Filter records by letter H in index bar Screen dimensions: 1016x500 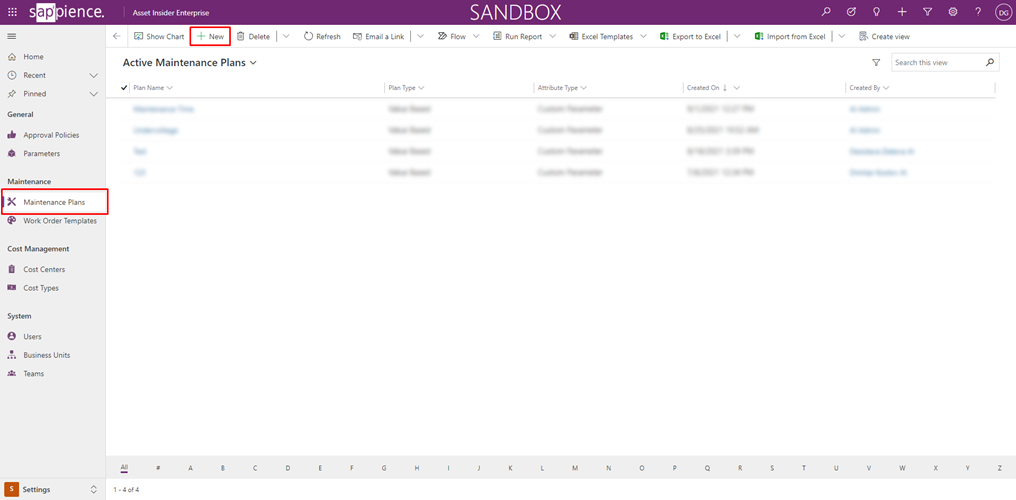pos(417,467)
